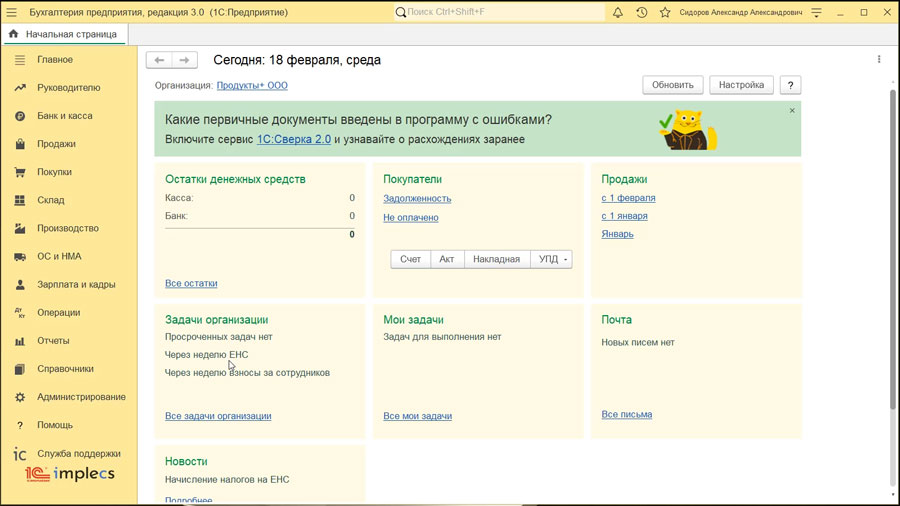Click the task Через неделю взносы за сотрудников
Image resolution: width=900 pixels, height=506 pixels.
coord(247,373)
